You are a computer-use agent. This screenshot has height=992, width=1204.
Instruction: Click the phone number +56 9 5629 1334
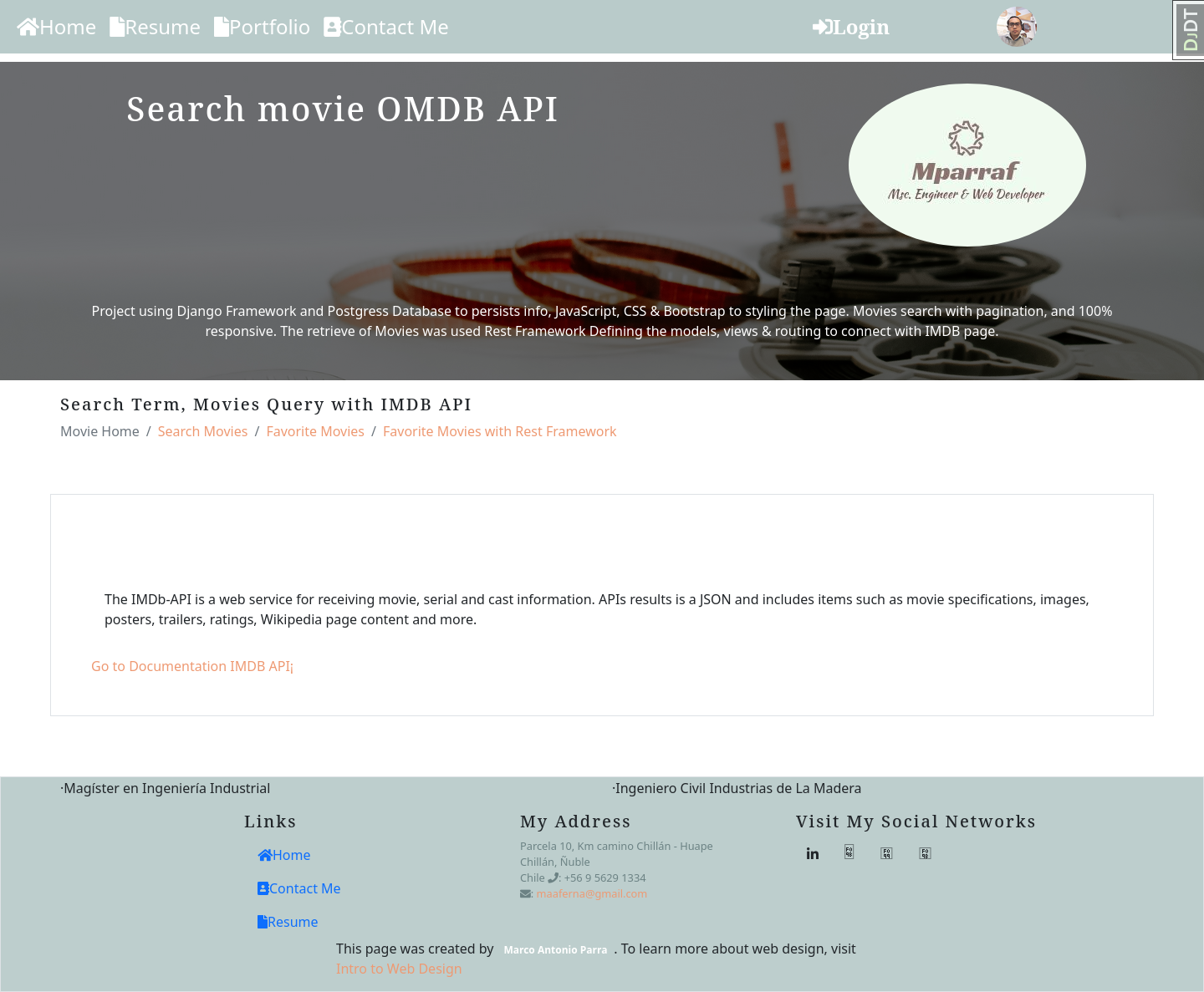(x=605, y=878)
